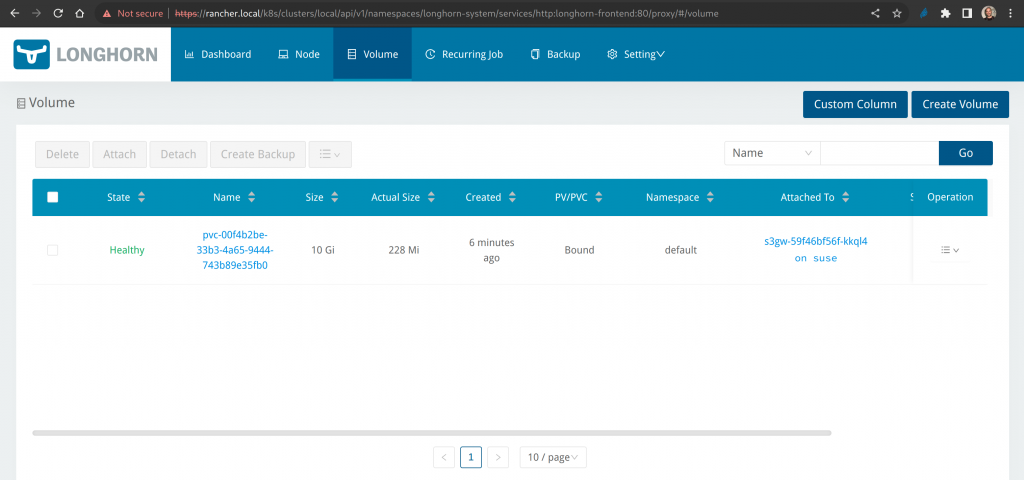This screenshot has width=1024, height=480.
Task: Reload the page with browser refresh icon
Action: [58, 14]
